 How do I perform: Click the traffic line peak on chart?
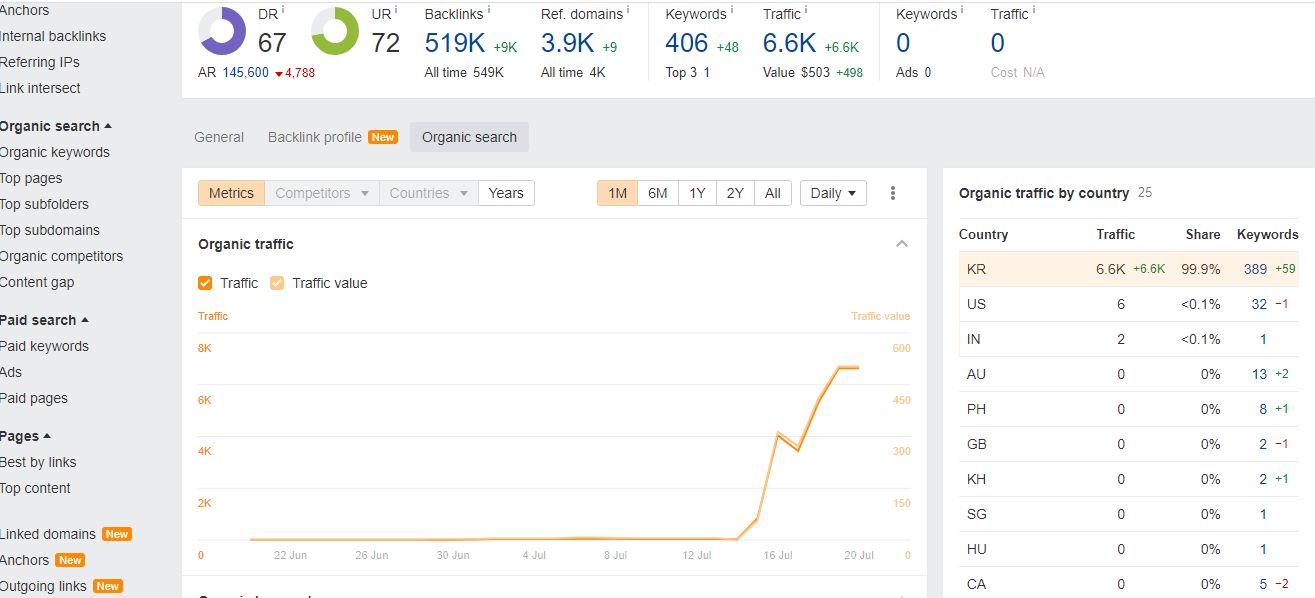click(x=847, y=367)
